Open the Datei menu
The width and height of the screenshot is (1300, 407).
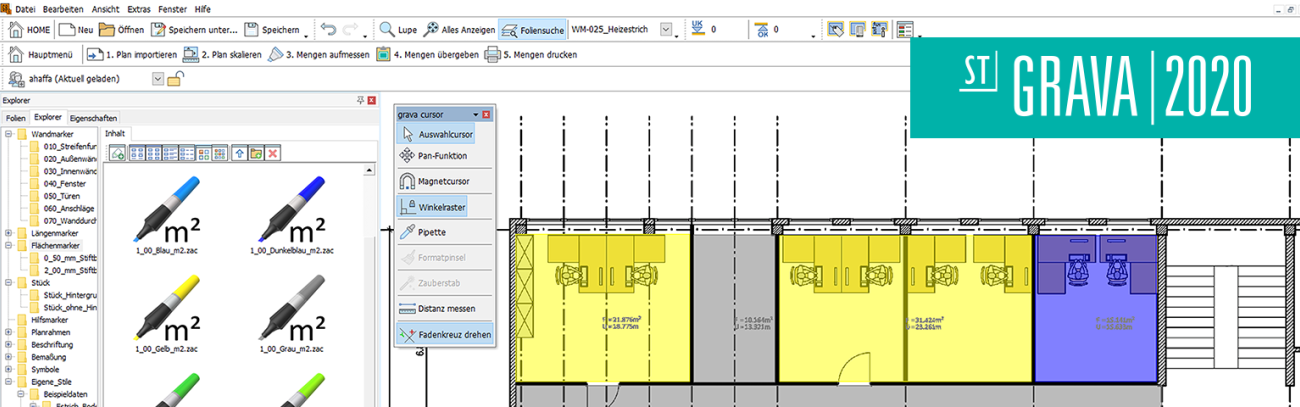tap(26, 8)
